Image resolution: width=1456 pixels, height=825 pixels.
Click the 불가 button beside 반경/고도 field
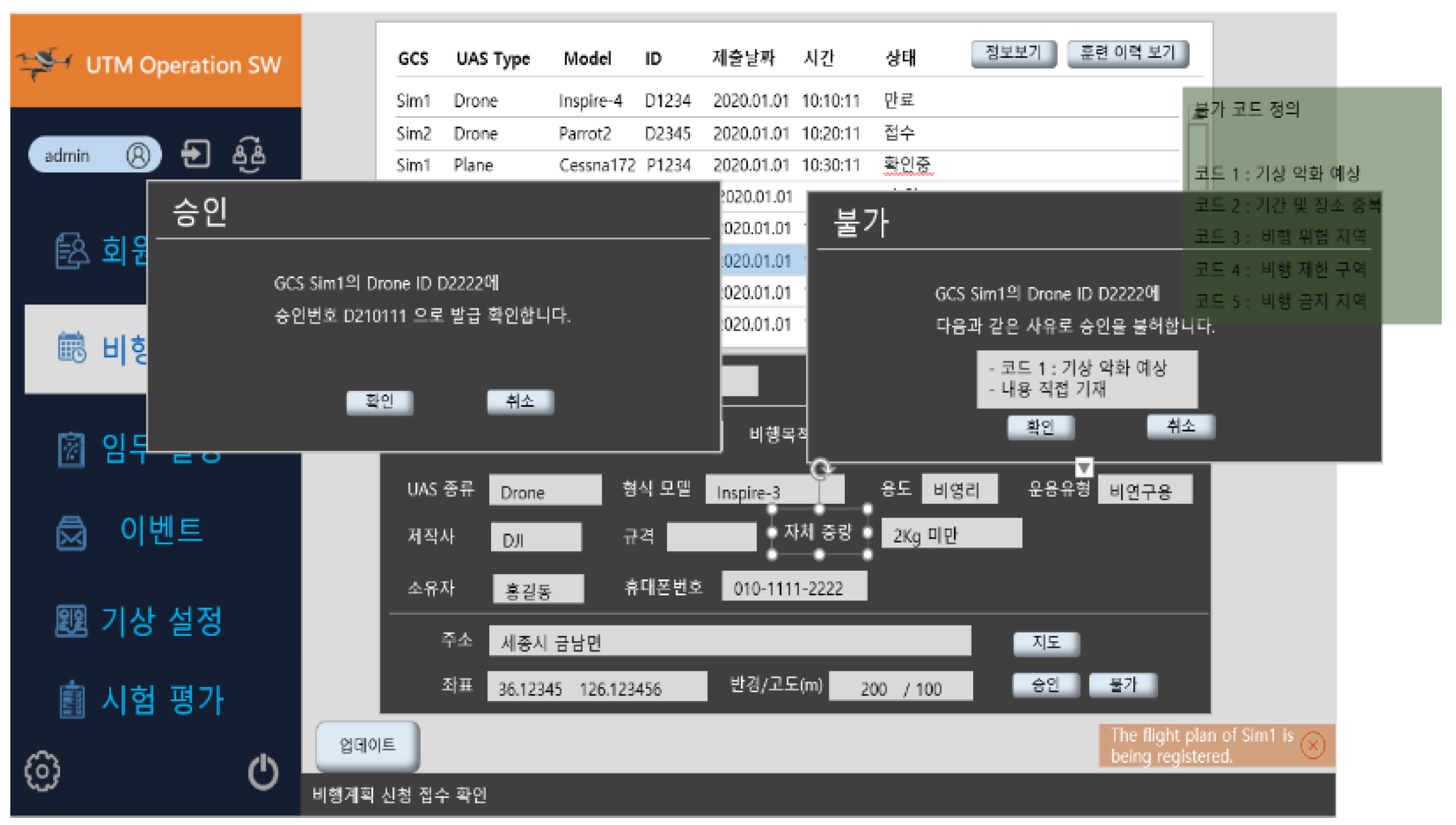1123,685
